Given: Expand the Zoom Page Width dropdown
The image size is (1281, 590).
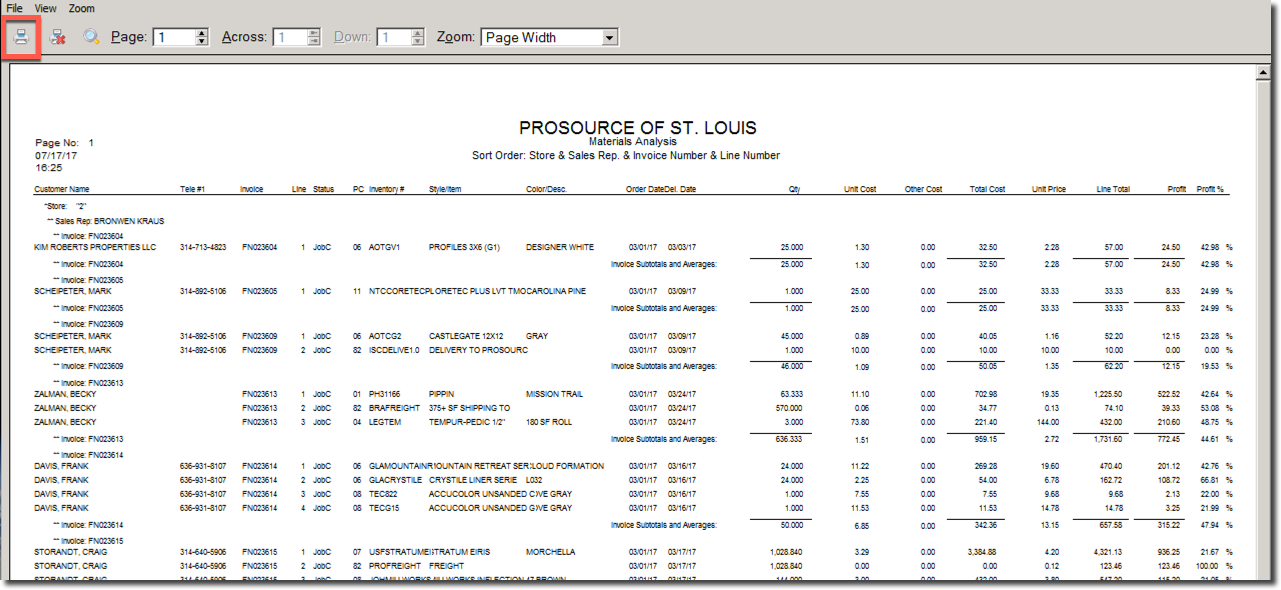Looking at the screenshot, I should pyautogui.click(x=609, y=38).
